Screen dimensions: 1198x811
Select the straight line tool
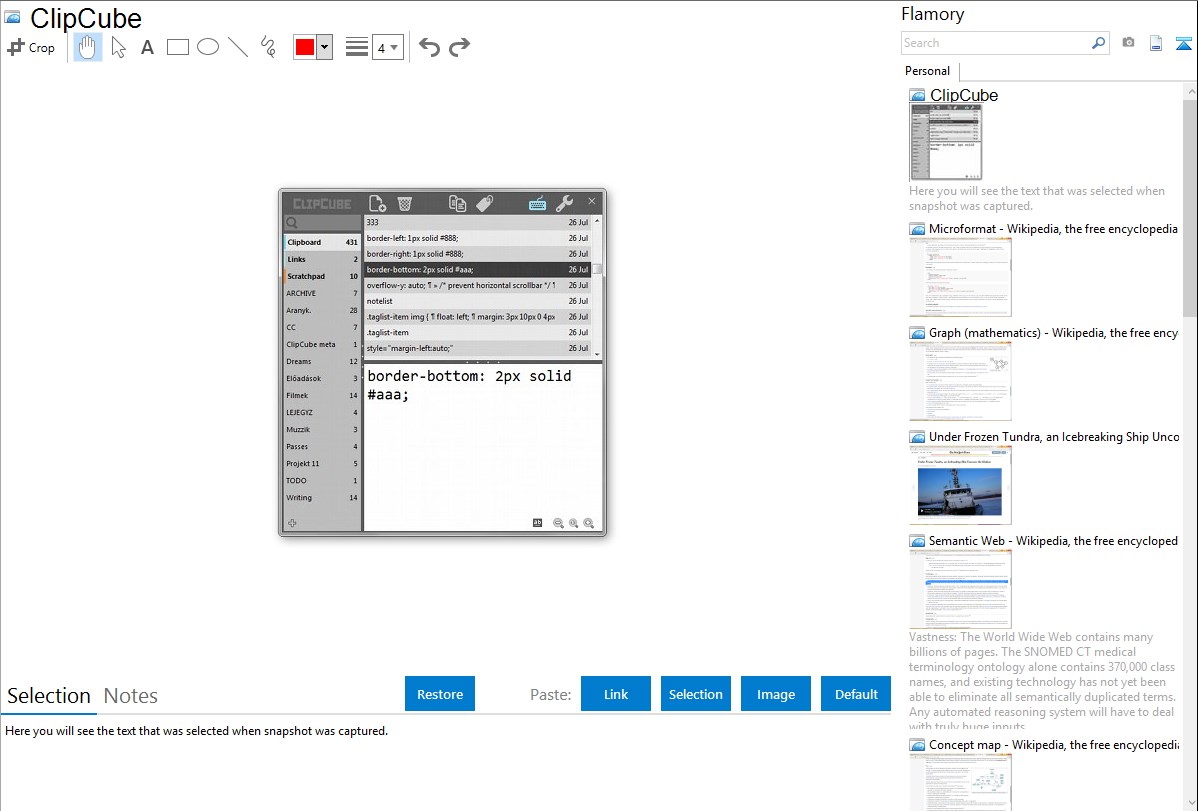click(x=238, y=47)
